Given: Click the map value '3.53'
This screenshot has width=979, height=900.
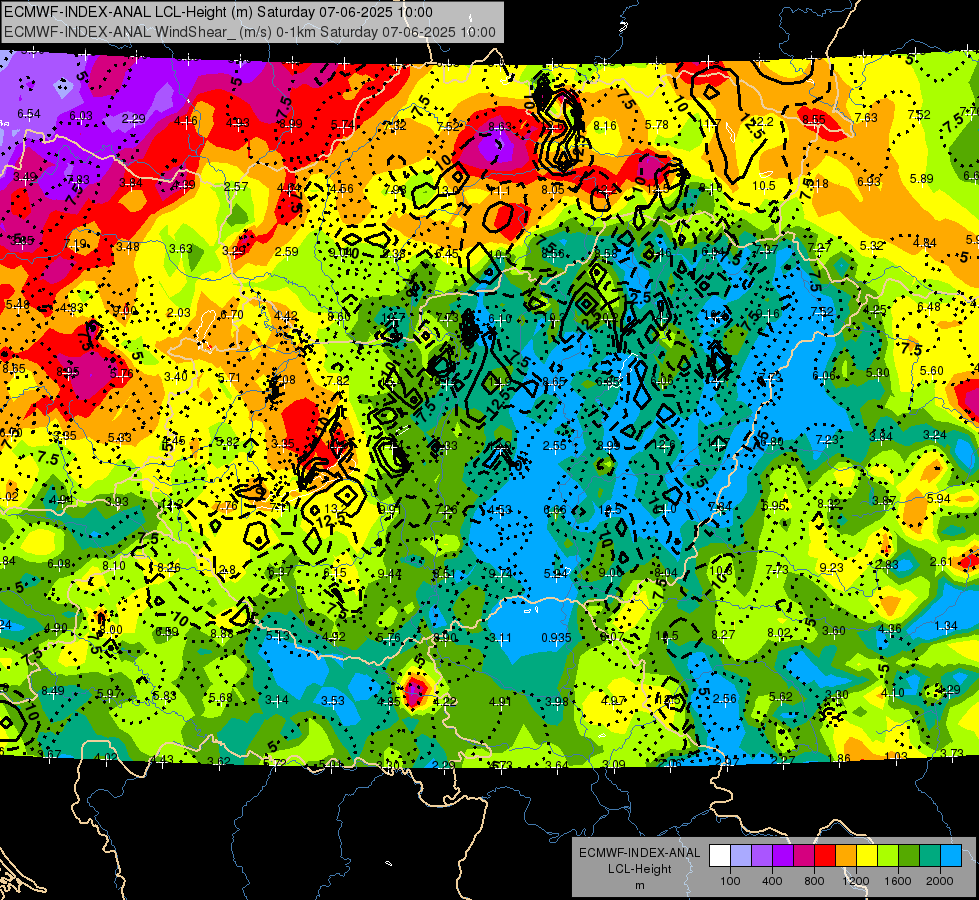Looking at the screenshot, I should pos(333,700).
